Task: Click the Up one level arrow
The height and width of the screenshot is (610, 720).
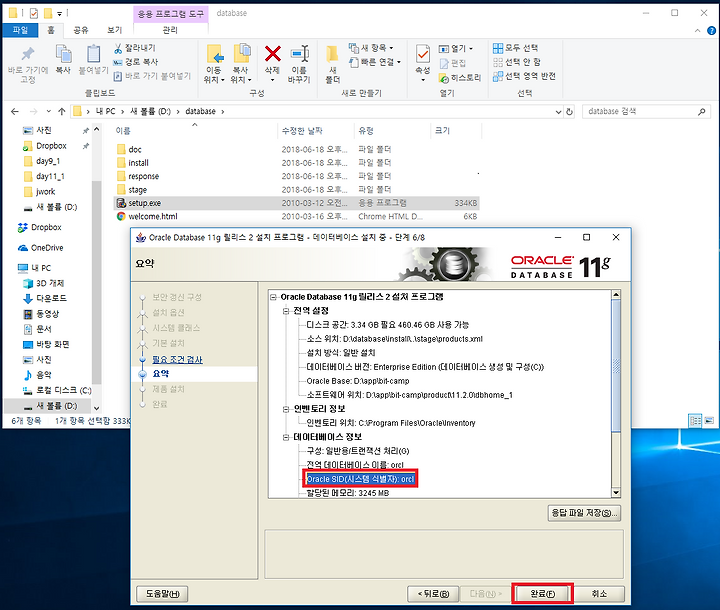Action: pyautogui.click(x=62, y=112)
